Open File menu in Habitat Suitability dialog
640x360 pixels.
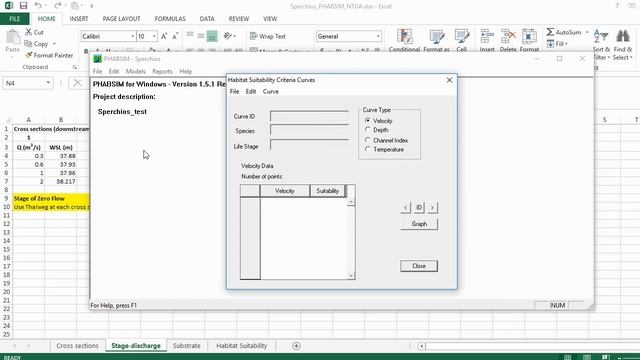234,91
